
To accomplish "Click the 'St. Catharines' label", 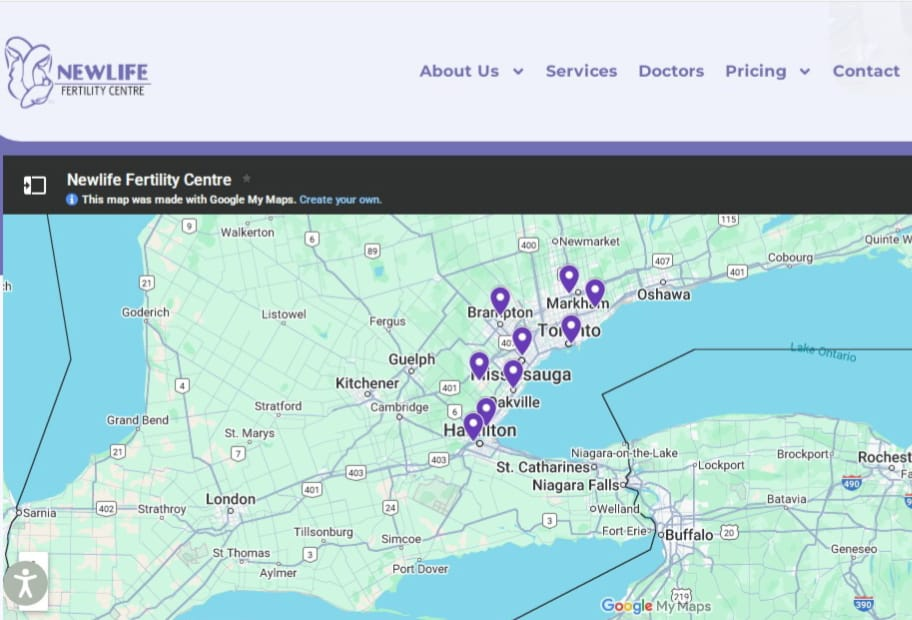I will (543, 467).
